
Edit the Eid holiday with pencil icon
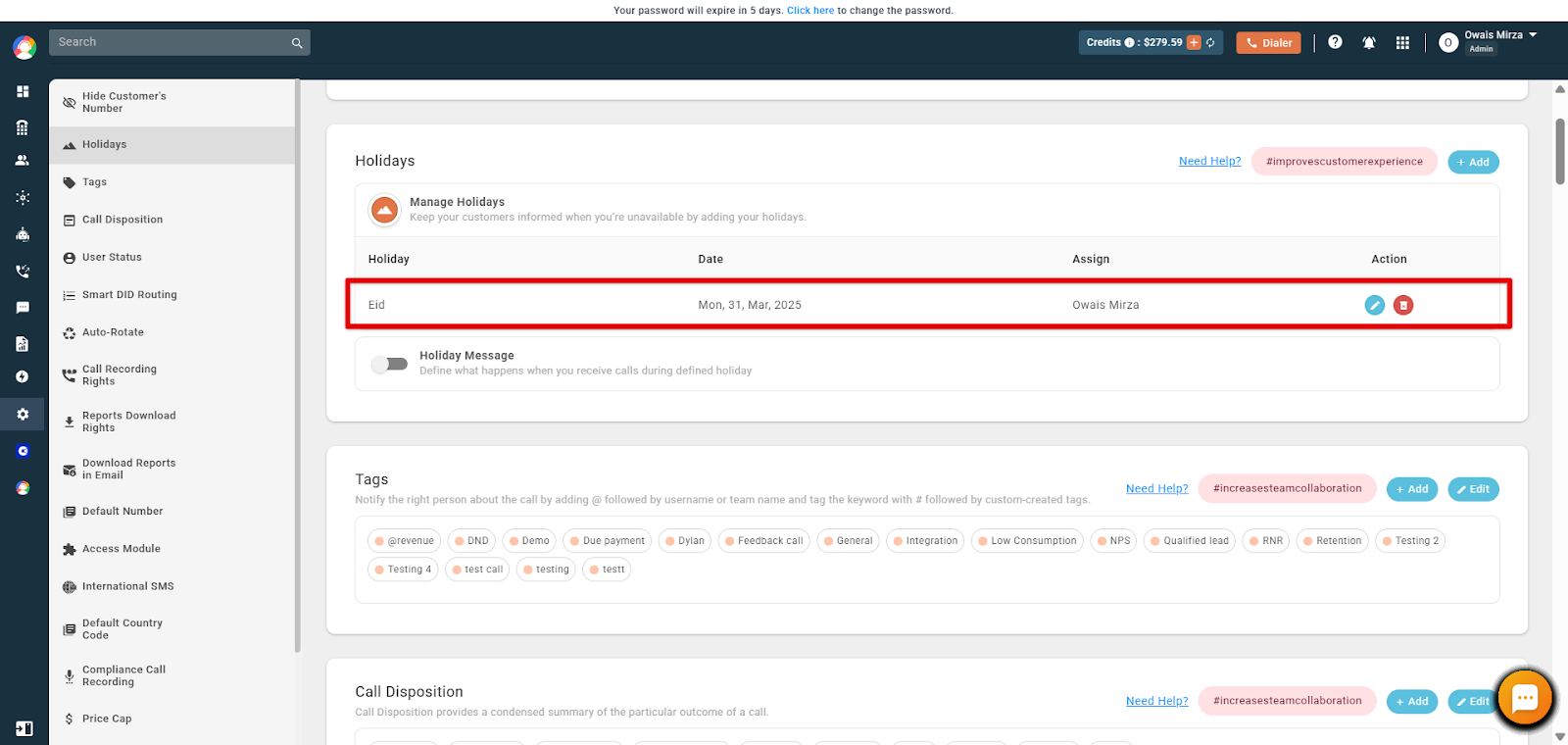1375,305
